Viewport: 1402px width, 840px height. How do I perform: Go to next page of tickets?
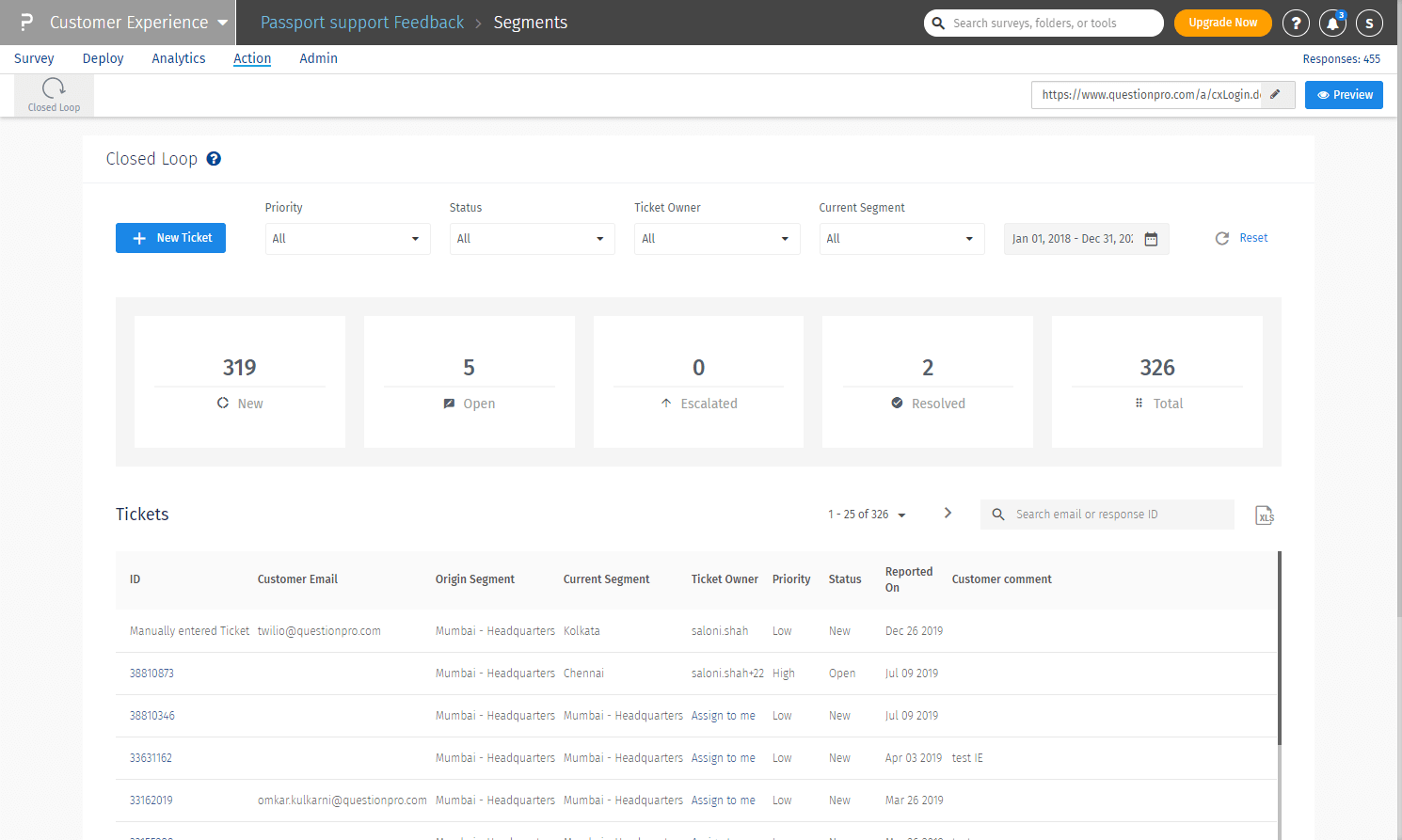click(948, 514)
